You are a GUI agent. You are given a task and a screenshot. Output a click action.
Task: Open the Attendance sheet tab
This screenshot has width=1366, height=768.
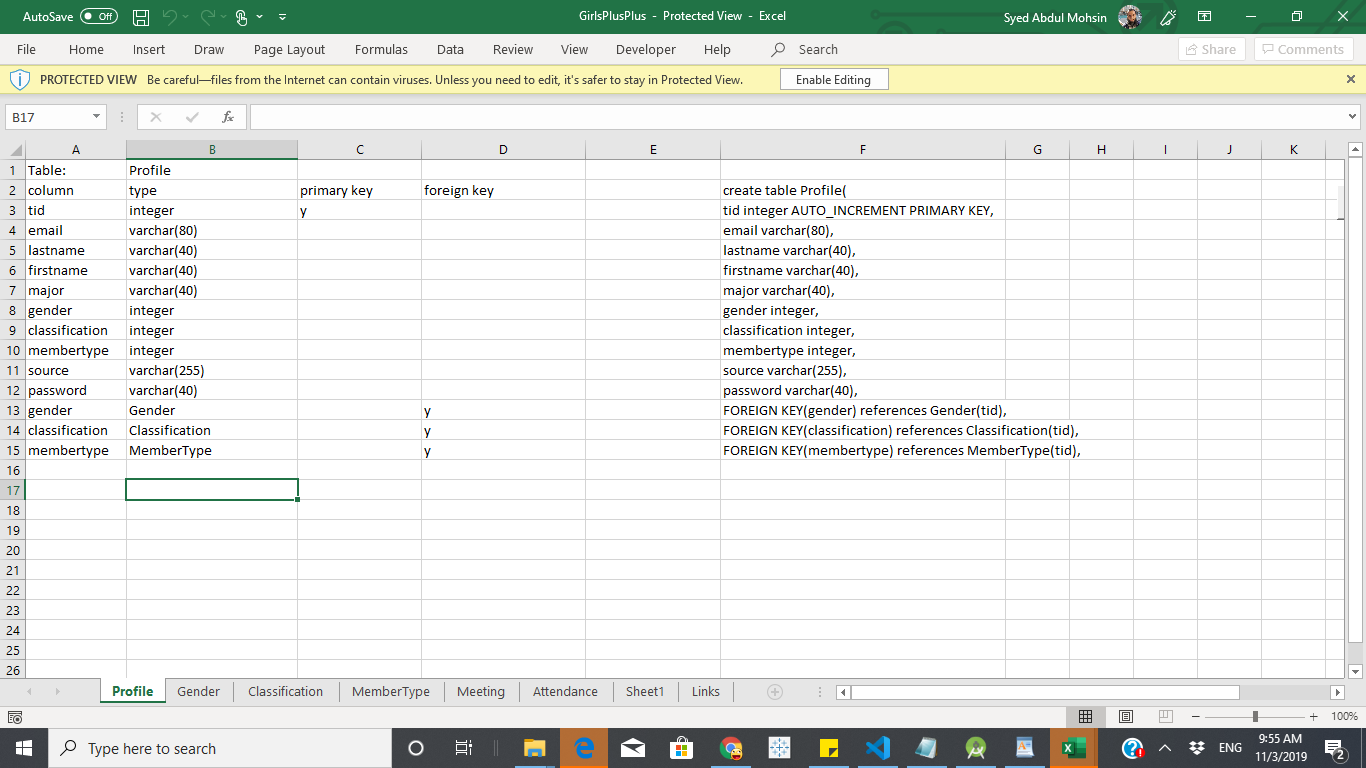click(565, 691)
